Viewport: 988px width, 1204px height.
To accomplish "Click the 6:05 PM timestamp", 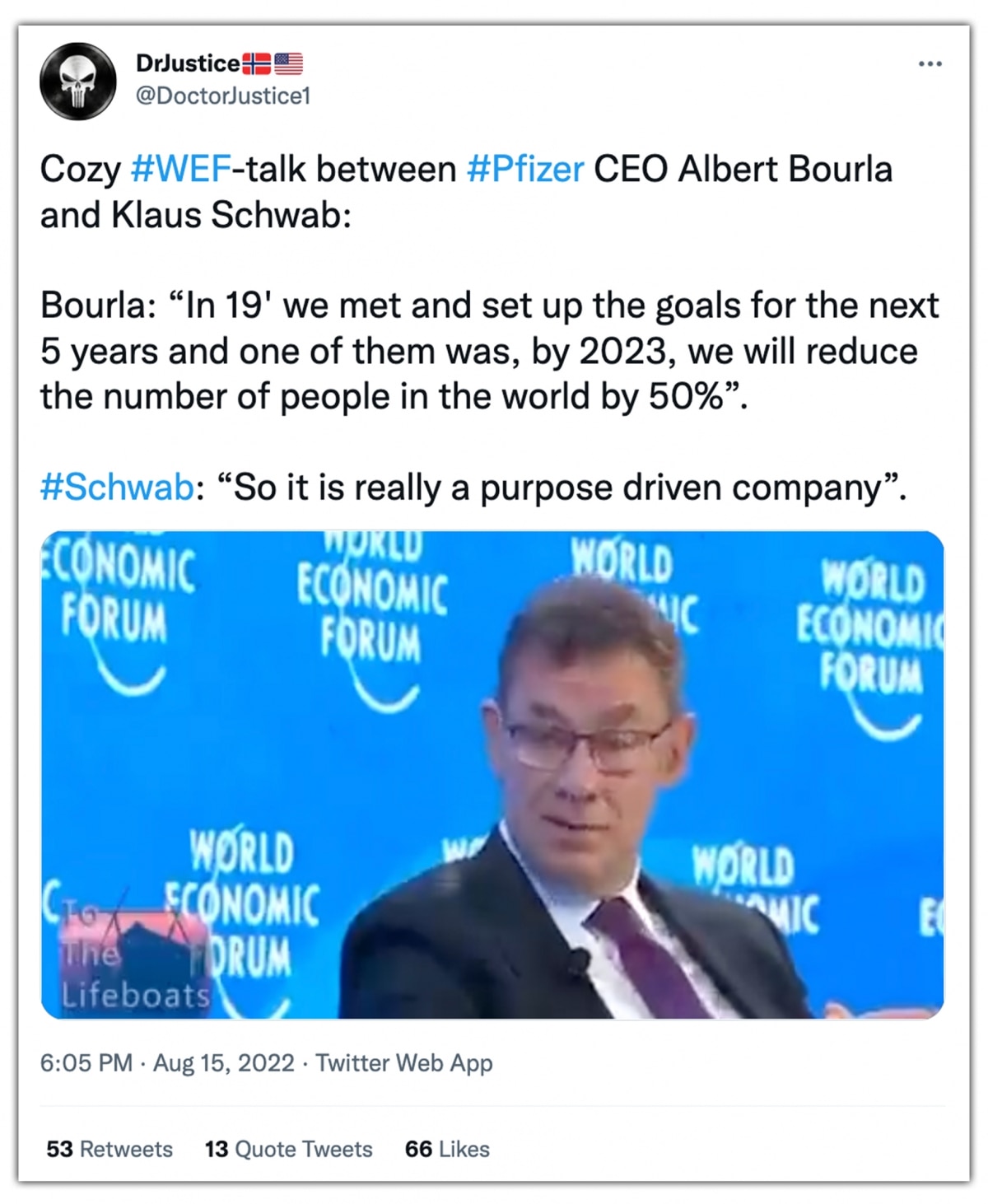I will [86, 1063].
